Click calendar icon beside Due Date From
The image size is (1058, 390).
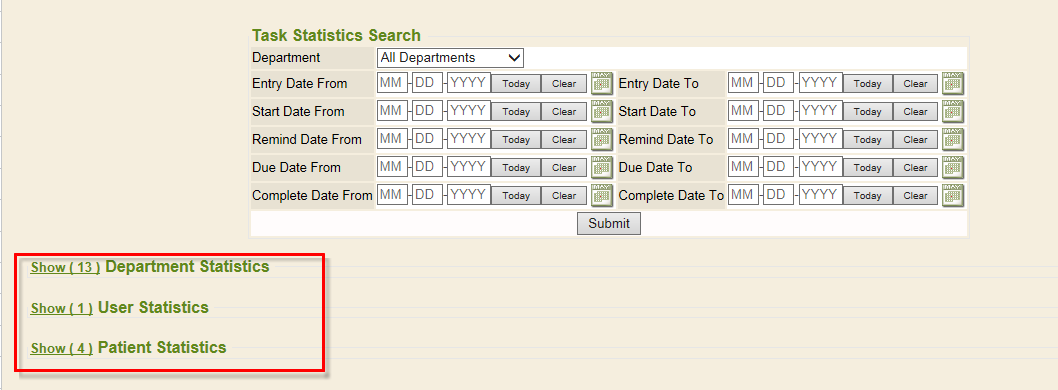602,167
